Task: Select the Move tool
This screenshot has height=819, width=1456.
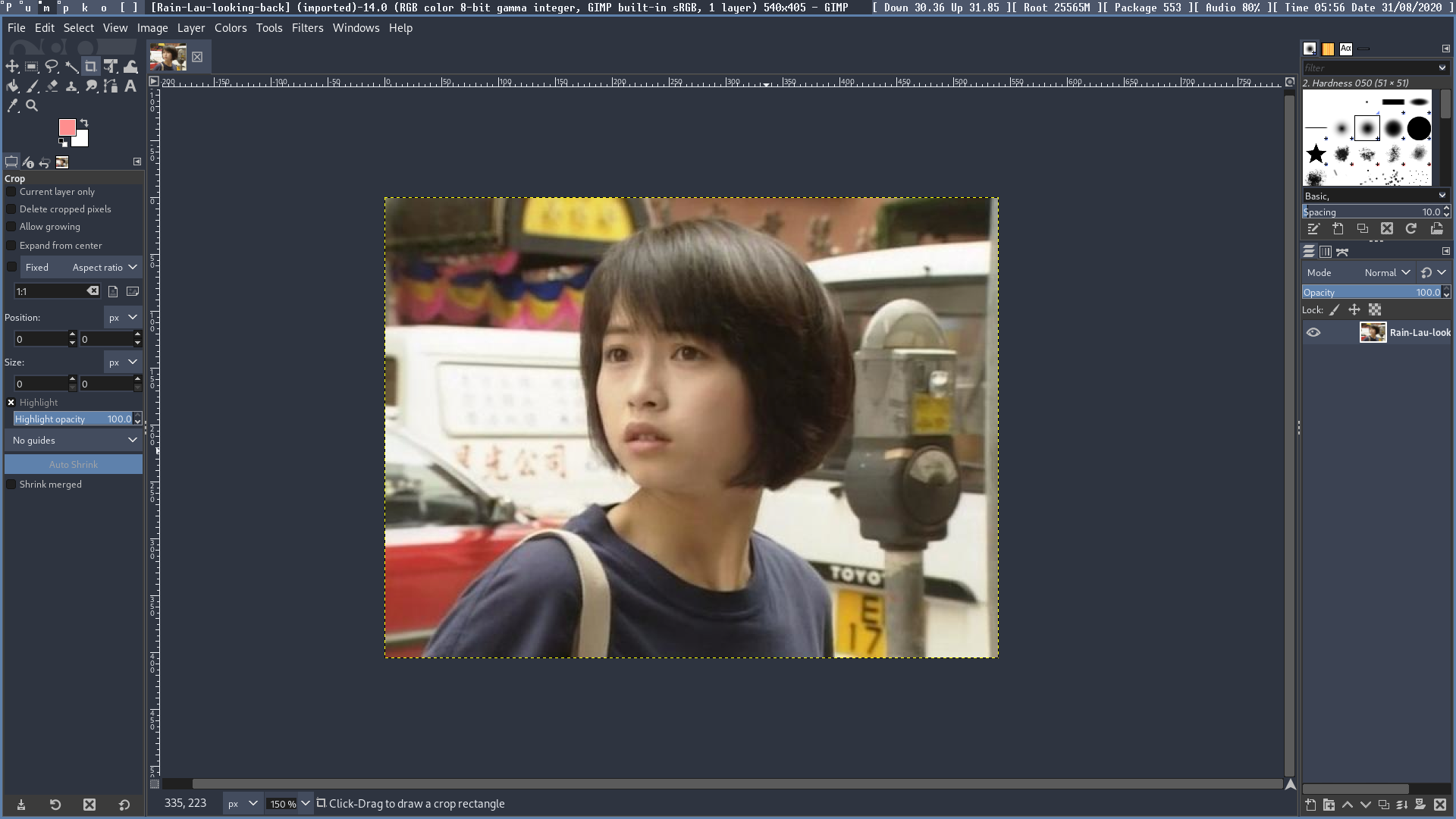Action: point(12,67)
